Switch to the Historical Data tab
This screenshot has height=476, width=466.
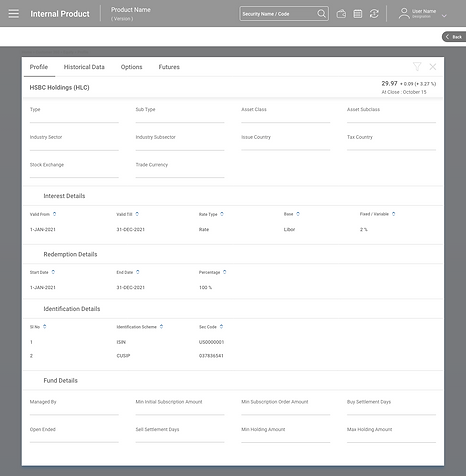point(84,67)
